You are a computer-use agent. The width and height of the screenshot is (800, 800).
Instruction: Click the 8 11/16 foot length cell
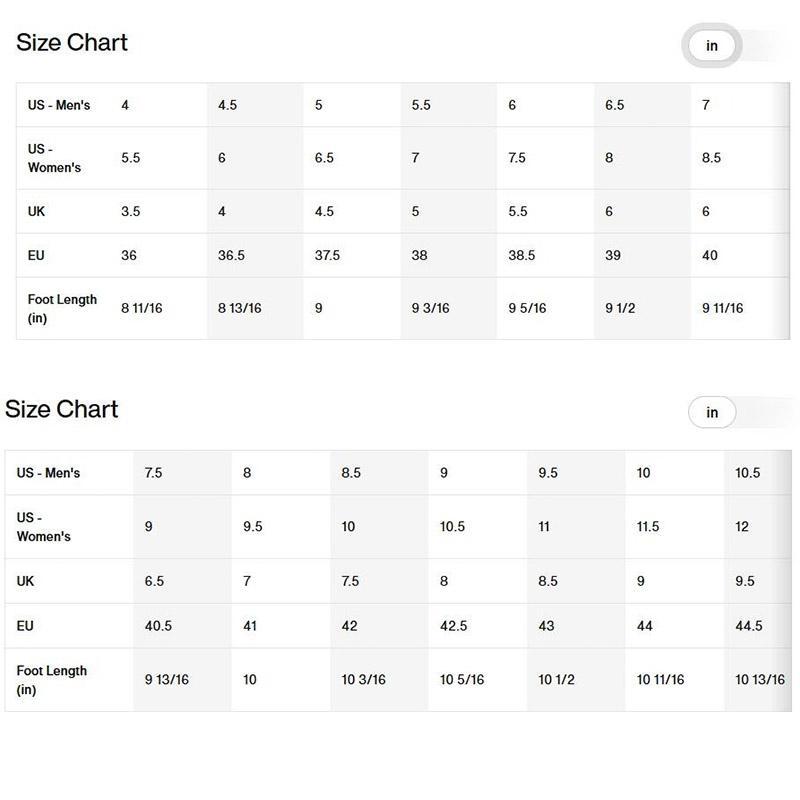142,309
